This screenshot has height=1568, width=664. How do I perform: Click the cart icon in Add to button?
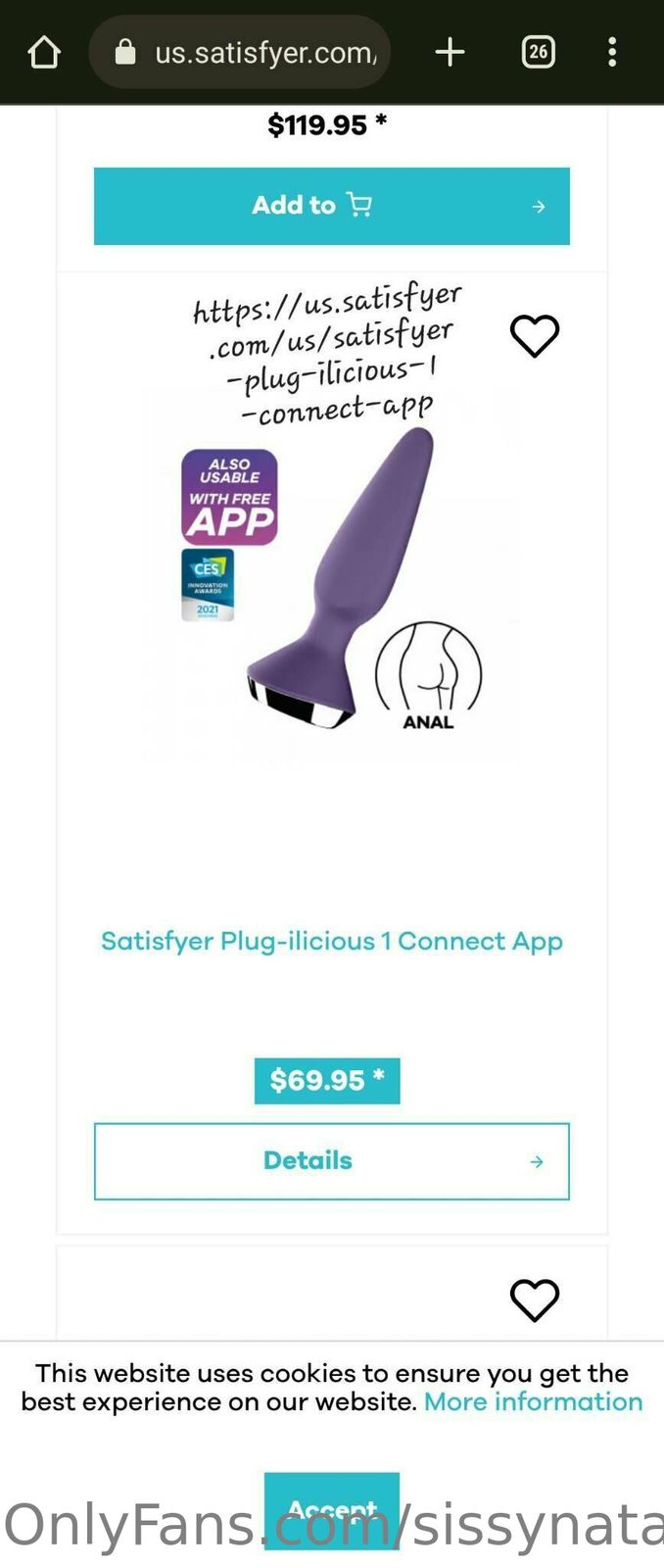click(x=359, y=205)
